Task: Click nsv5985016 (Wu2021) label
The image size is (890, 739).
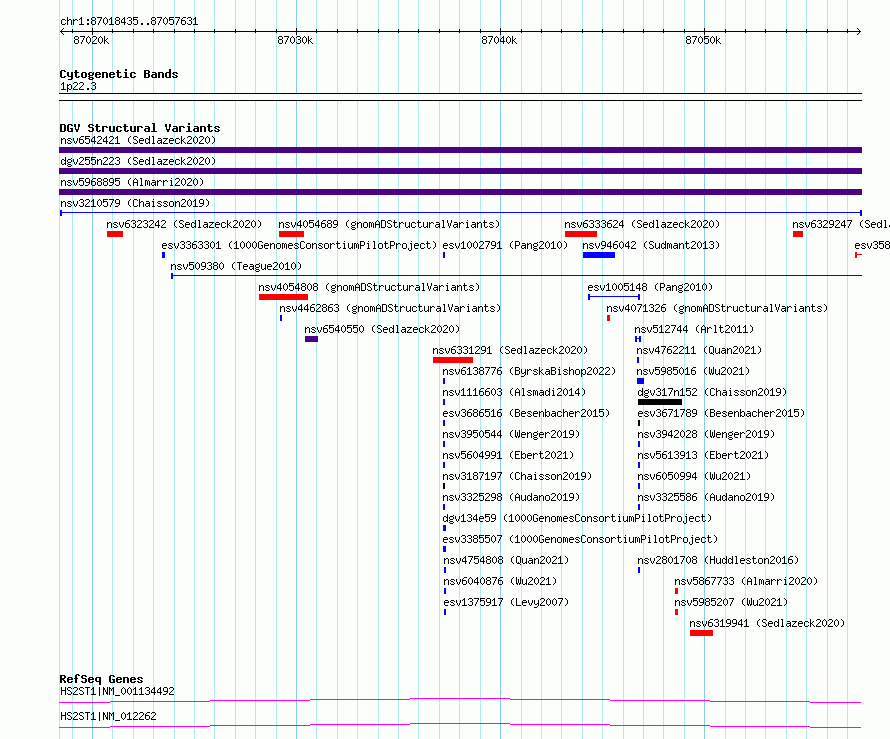Action: pyautogui.click(x=693, y=371)
